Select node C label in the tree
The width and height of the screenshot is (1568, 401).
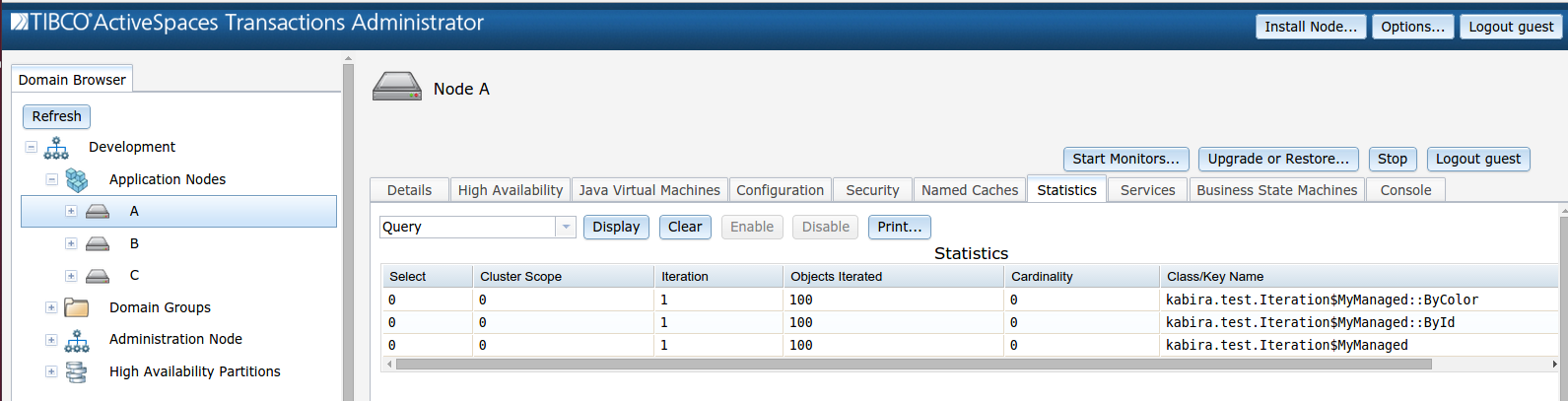[134, 275]
